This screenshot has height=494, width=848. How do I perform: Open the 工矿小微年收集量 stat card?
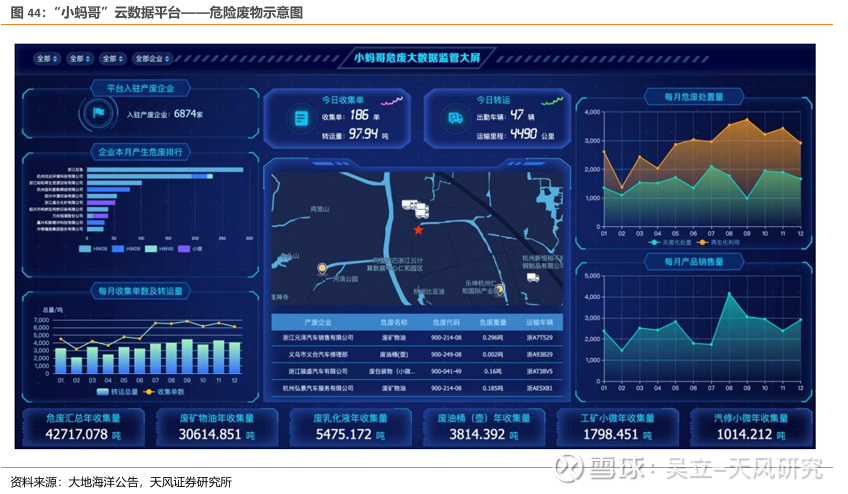[x=618, y=427]
